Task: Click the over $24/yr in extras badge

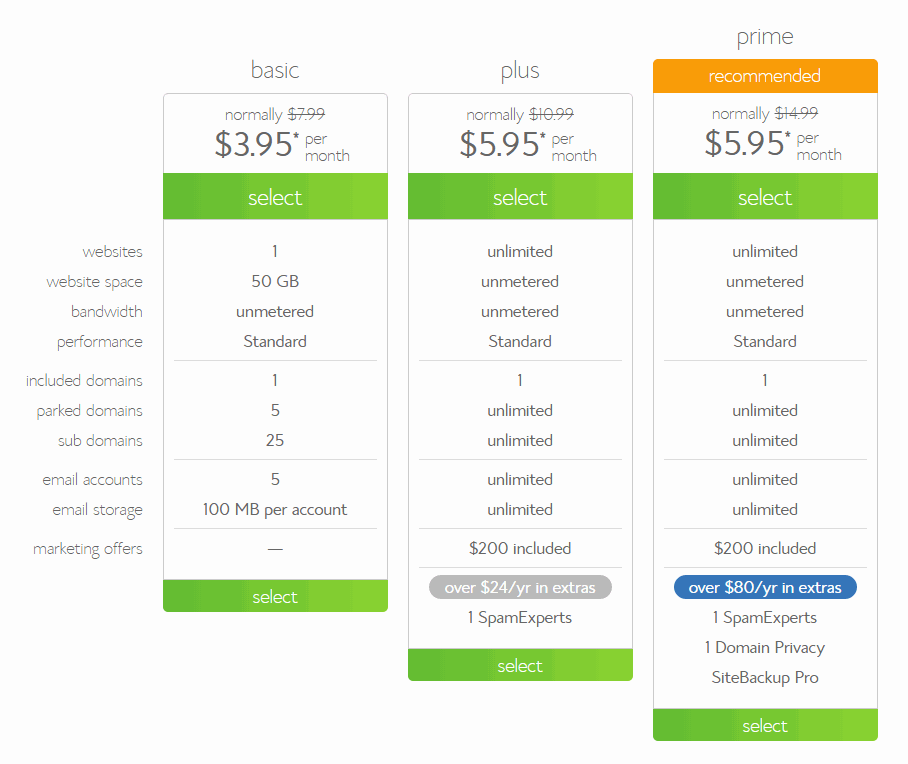Action: [x=520, y=587]
